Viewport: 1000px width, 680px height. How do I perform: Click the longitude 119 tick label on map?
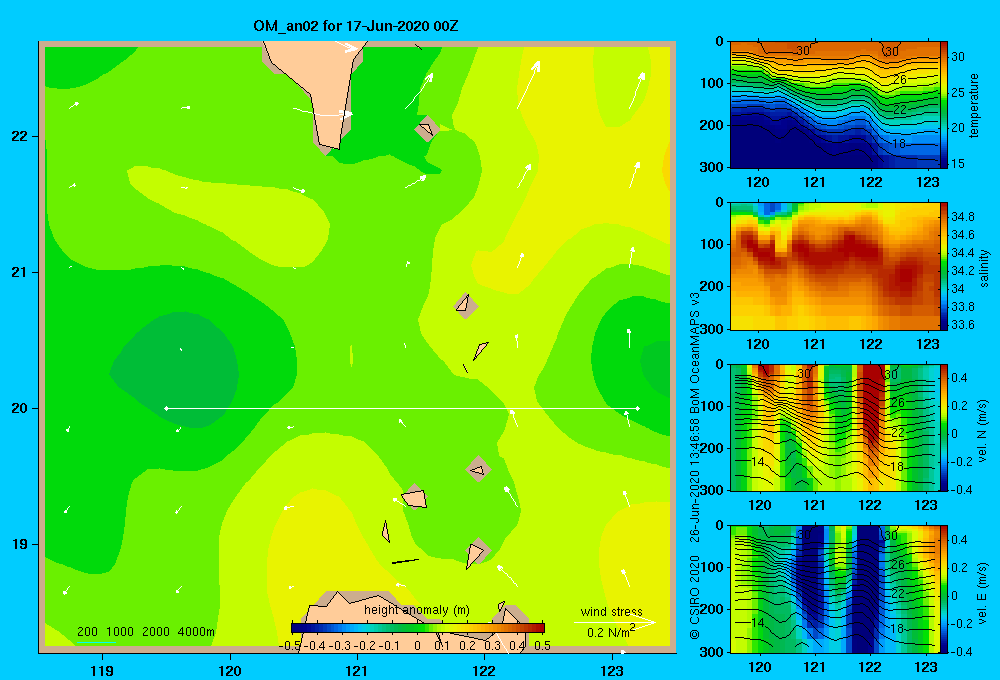(x=102, y=670)
